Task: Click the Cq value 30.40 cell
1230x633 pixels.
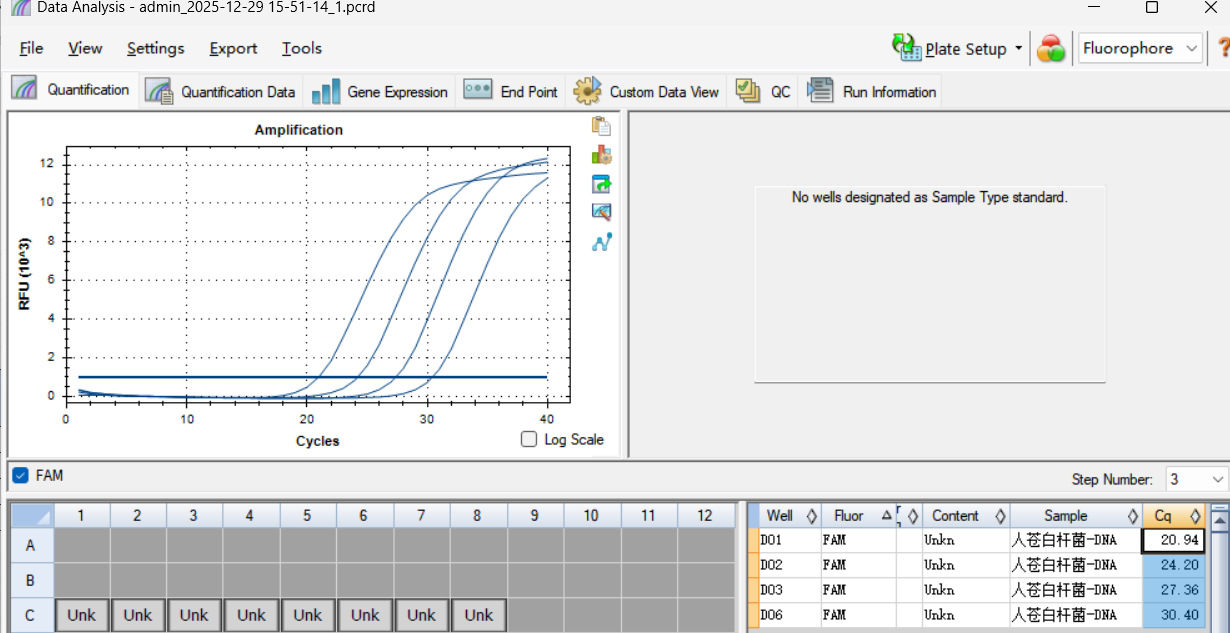Action: 1174,616
